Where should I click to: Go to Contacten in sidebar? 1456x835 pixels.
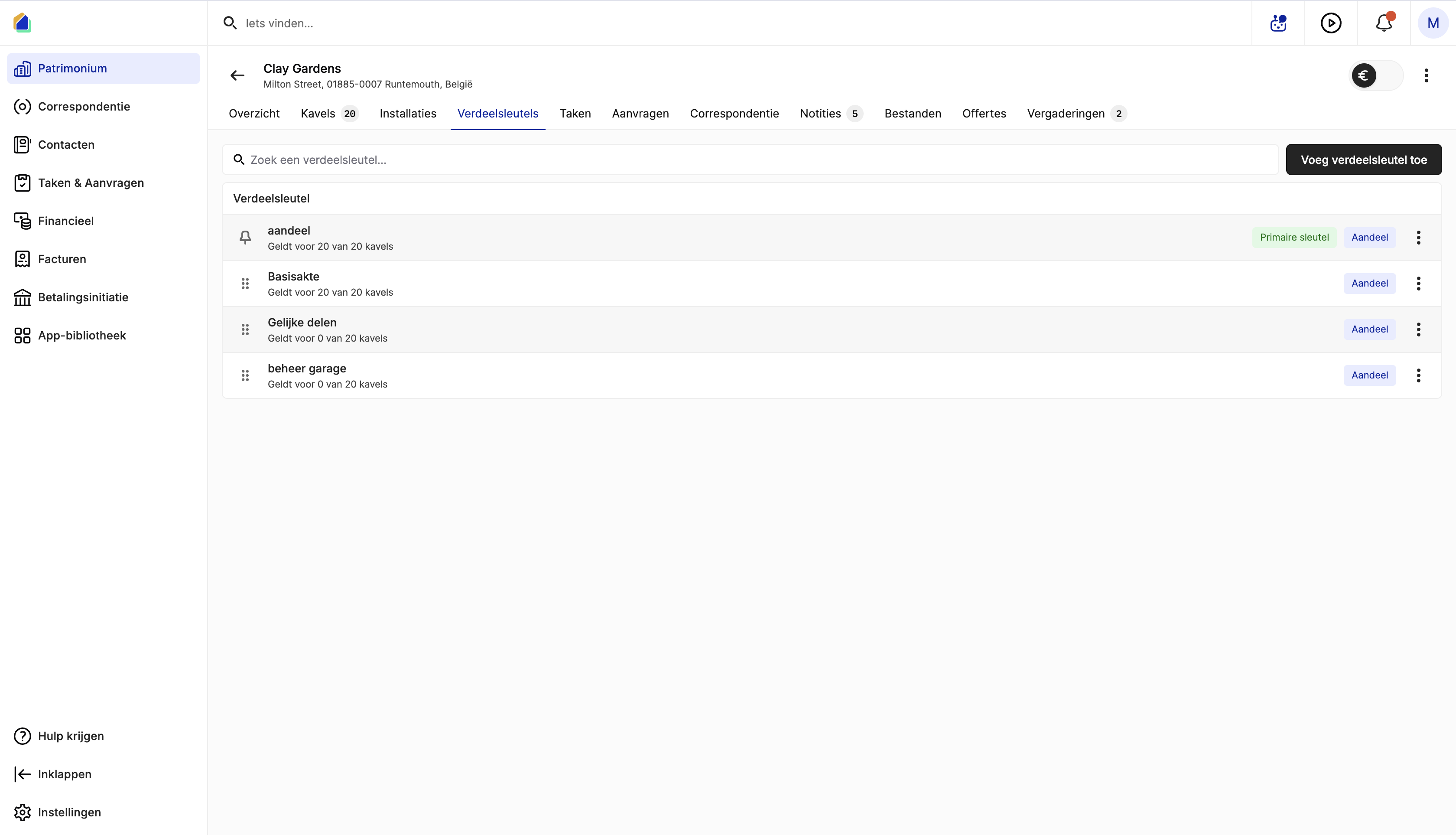pos(103,144)
